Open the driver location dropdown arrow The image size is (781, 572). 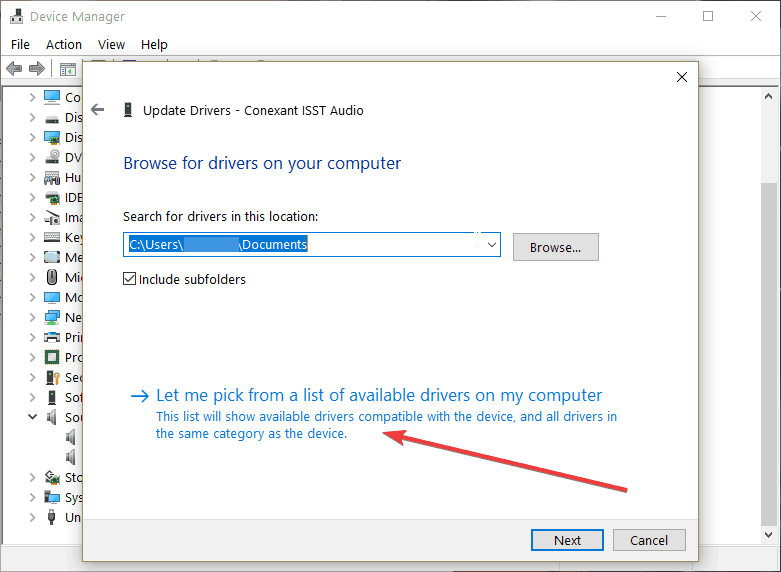pos(492,245)
